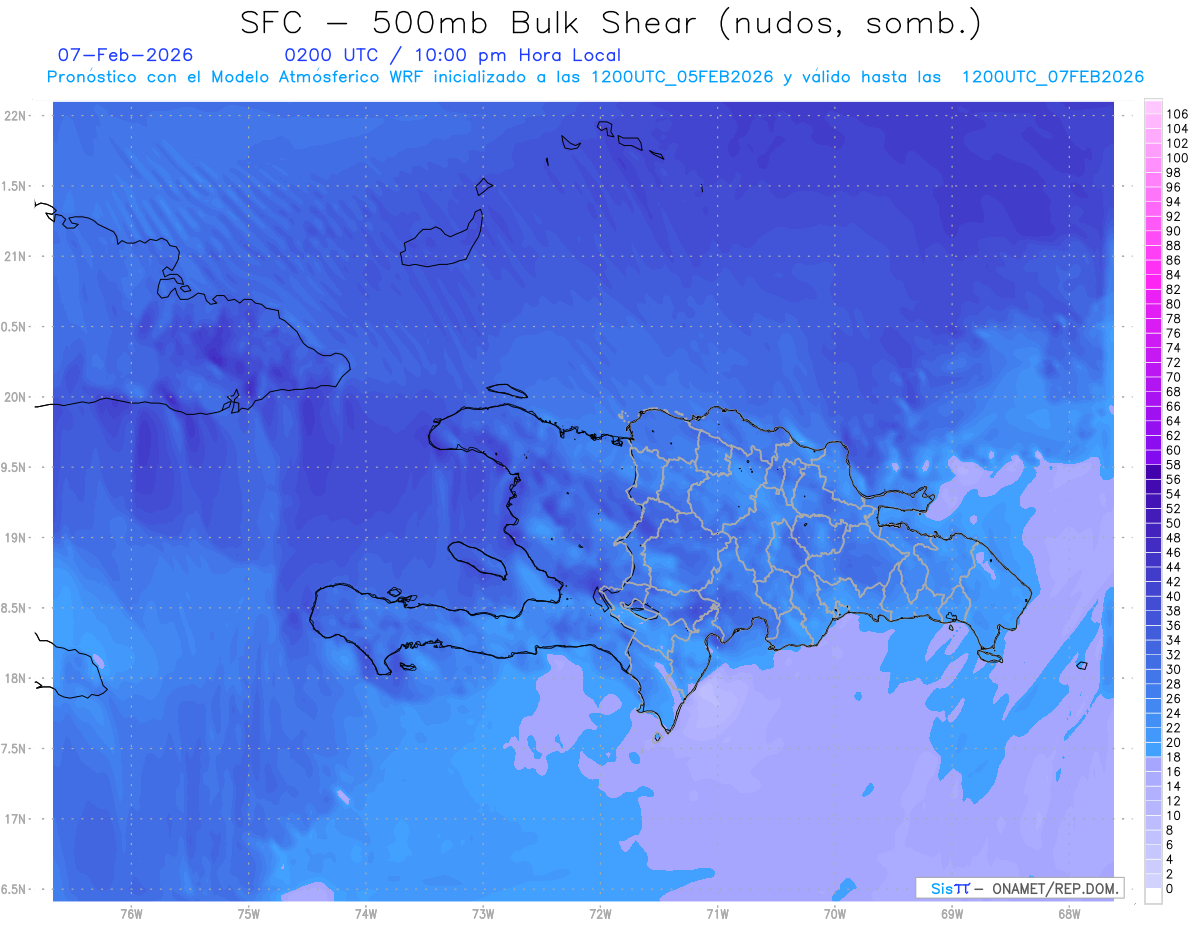Click the '76' value on the color scale
Image resolution: width=1200 pixels, height=927 pixels.
(x=1173, y=333)
